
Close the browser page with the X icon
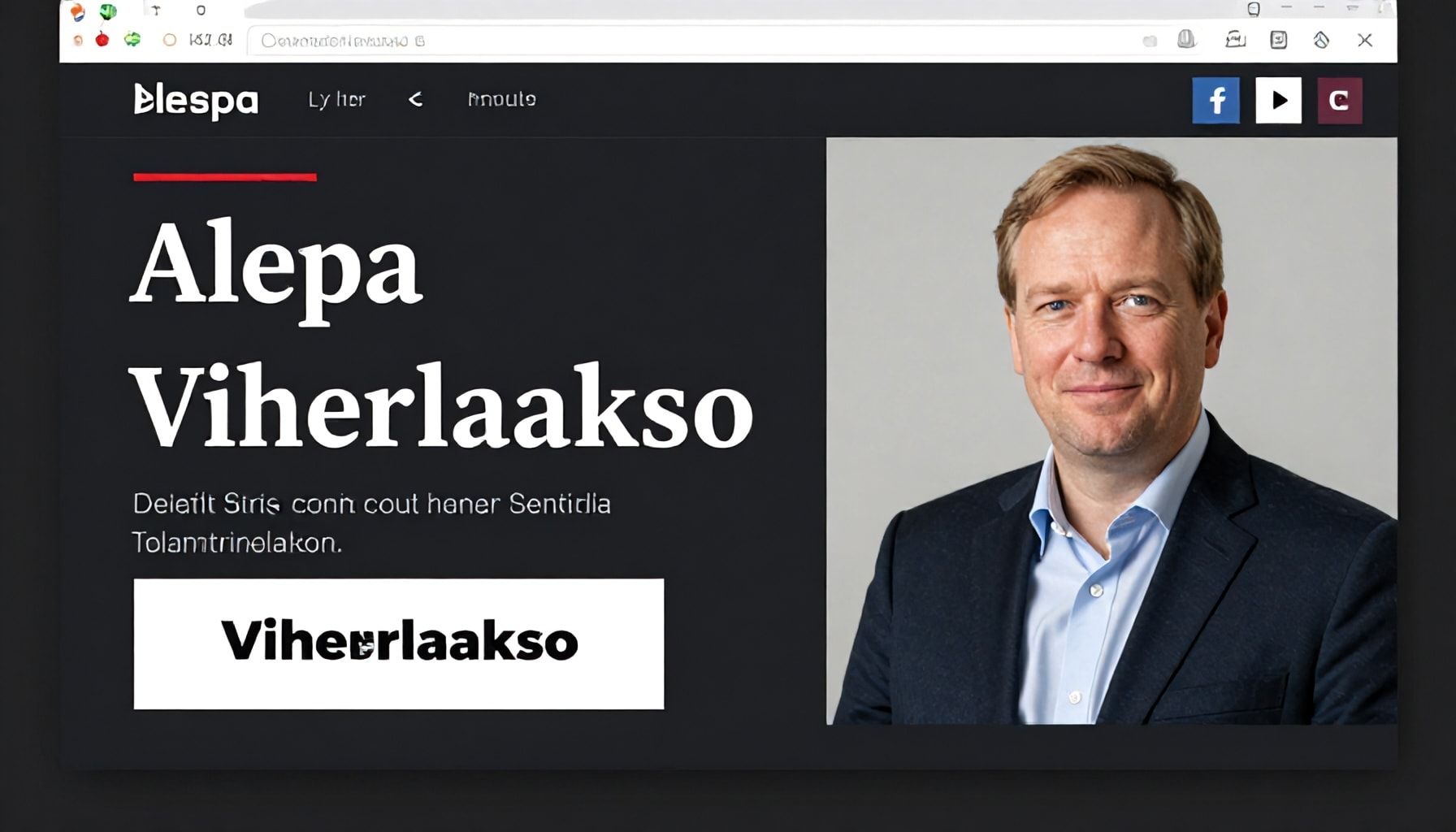tap(1365, 40)
